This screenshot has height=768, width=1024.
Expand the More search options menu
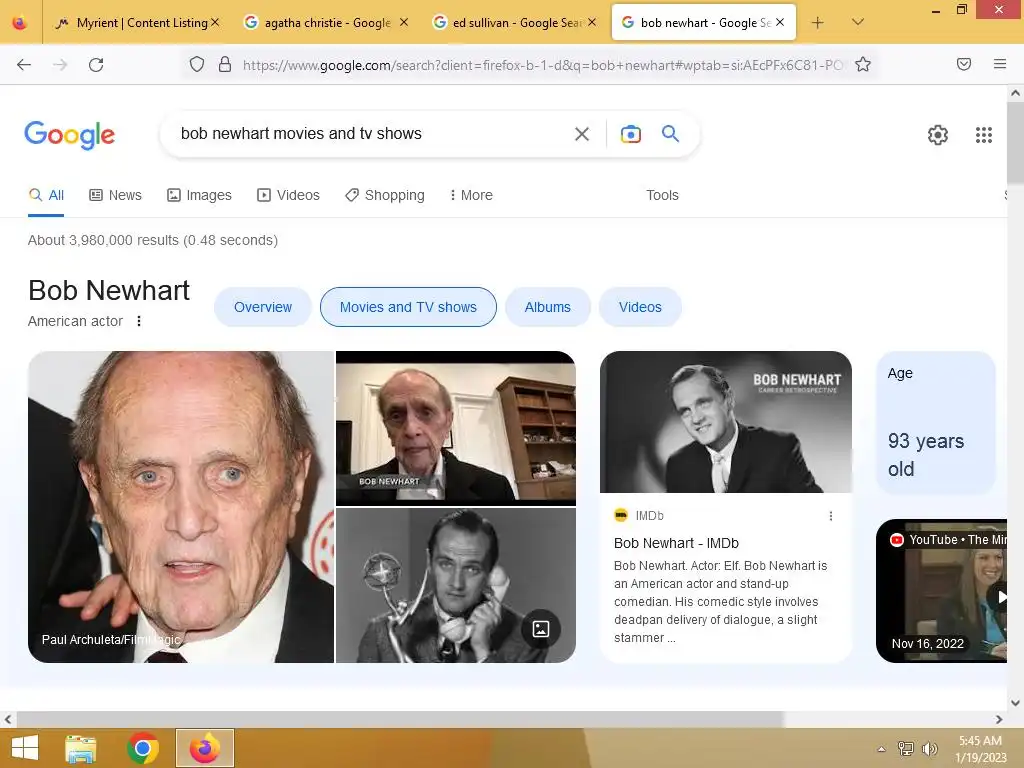point(471,195)
